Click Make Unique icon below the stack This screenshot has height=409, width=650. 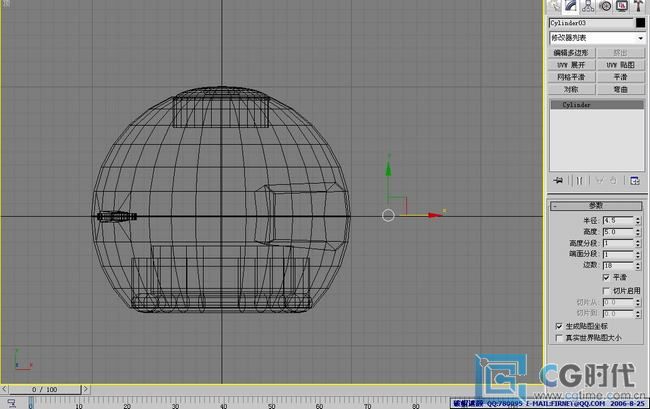599,181
